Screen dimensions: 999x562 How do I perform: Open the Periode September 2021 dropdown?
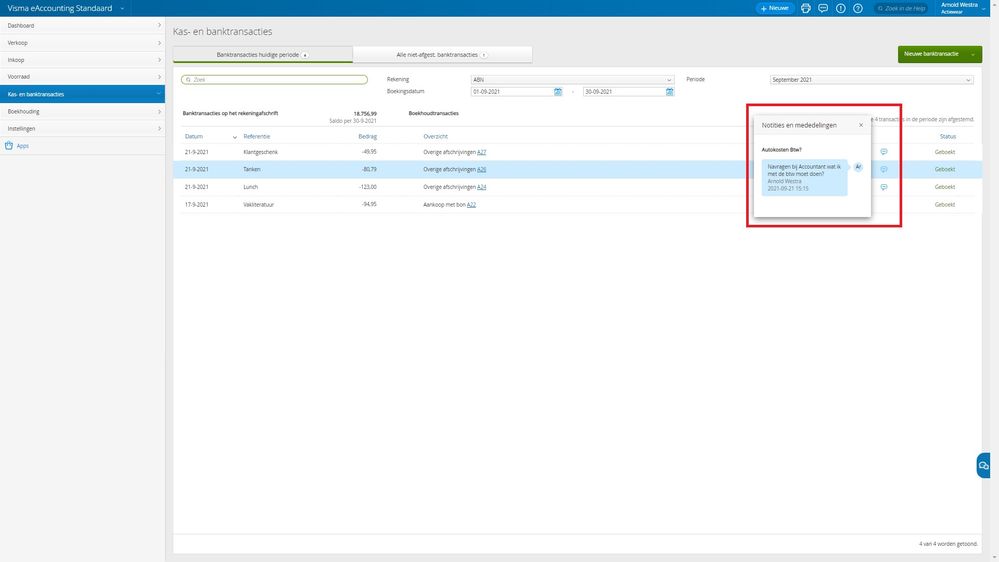pyautogui.click(x=871, y=79)
